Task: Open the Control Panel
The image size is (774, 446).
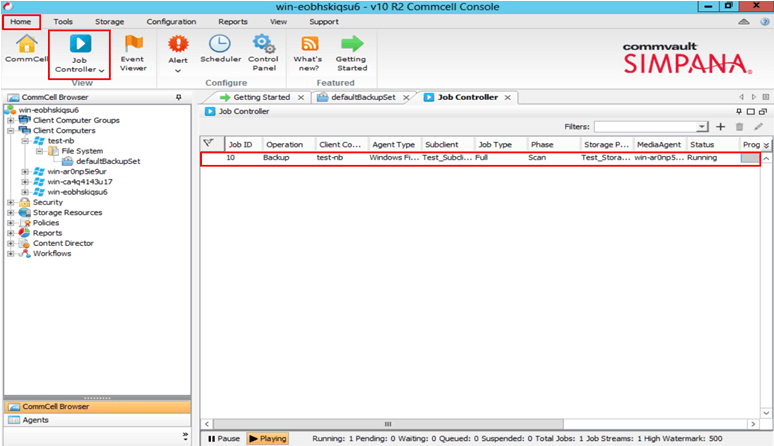Action: [x=263, y=51]
